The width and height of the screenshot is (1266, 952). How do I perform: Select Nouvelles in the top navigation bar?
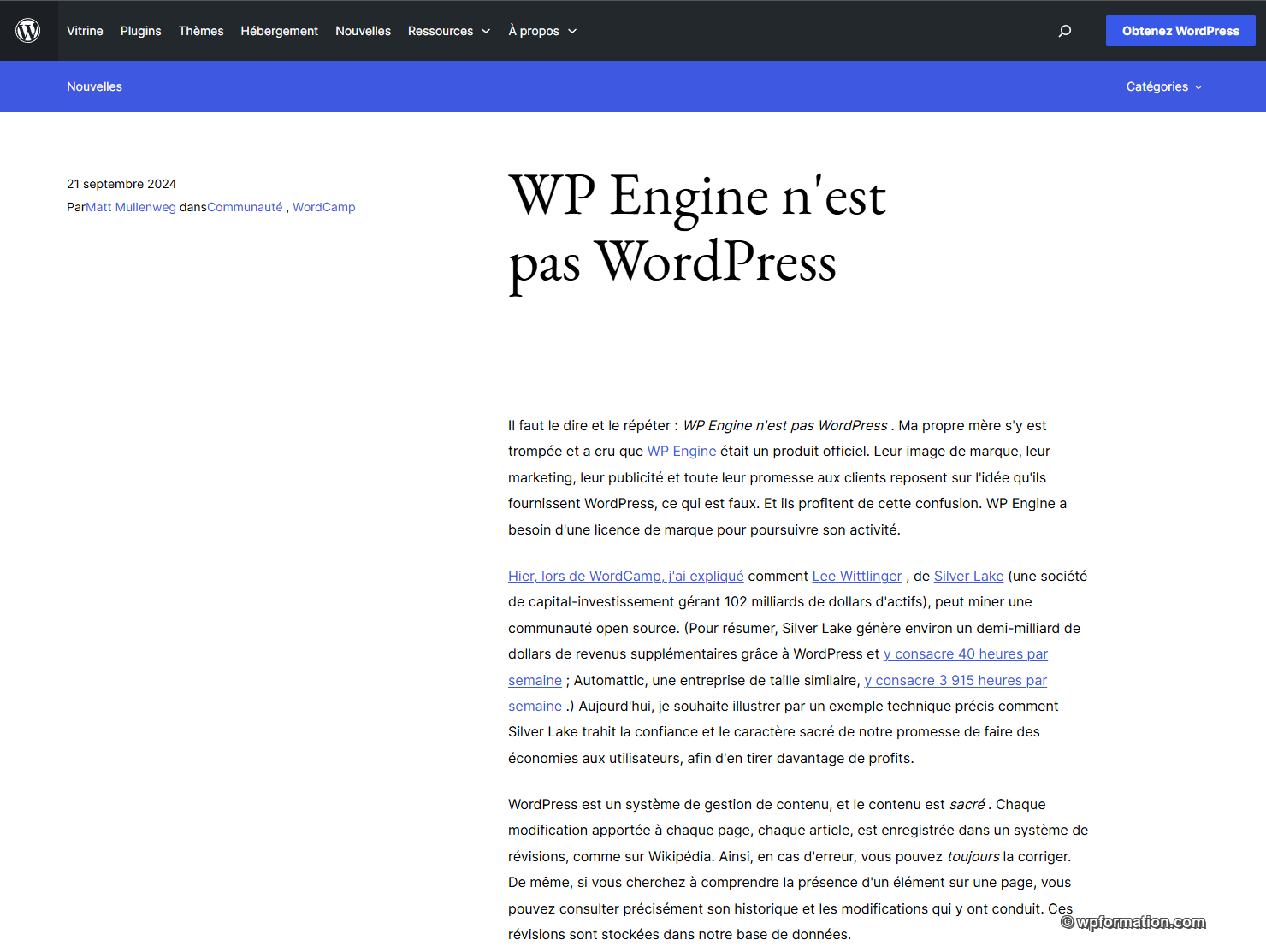(x=363, y=31)
